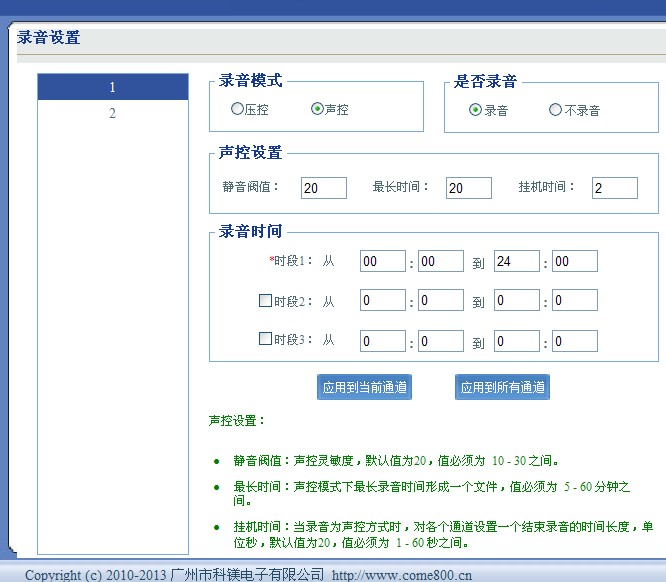Choose the 录音 radio option
Viewport: 666px width, 582px height.
tap(475, 110)
